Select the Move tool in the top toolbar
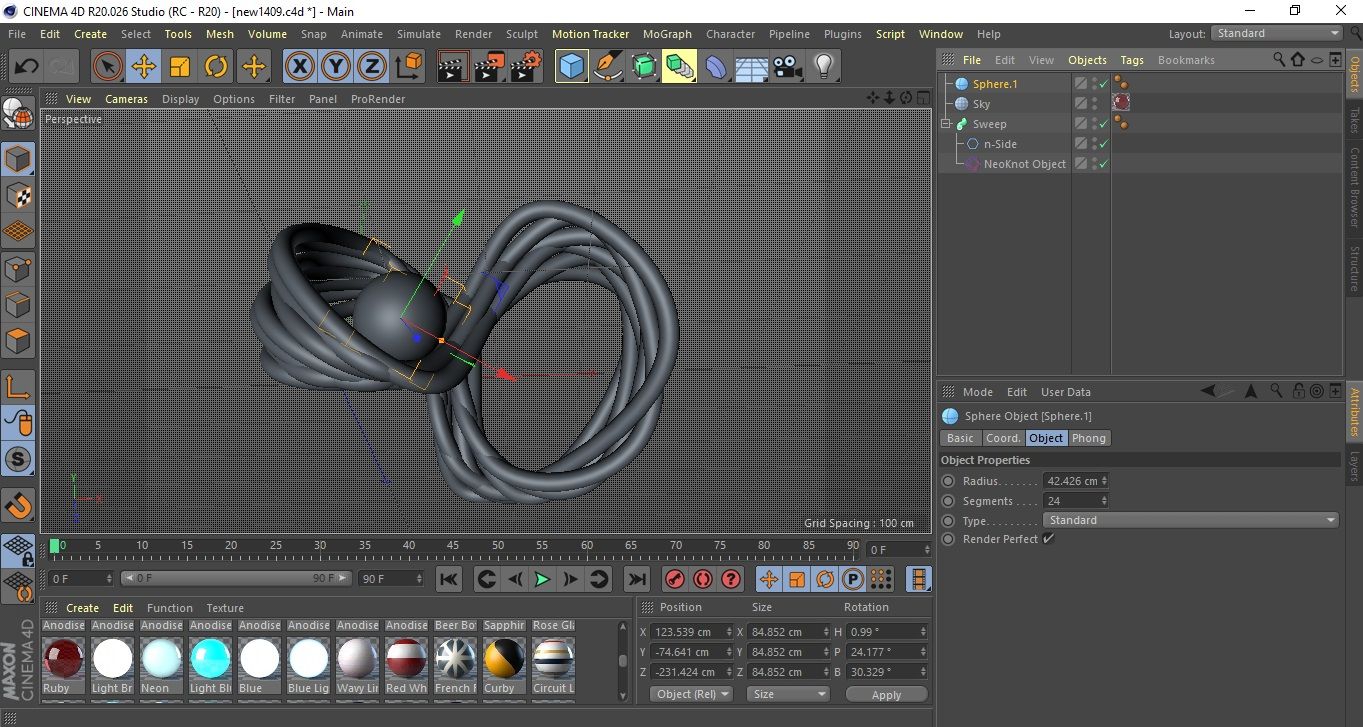Screen dimensions: 1363x727 144,67
